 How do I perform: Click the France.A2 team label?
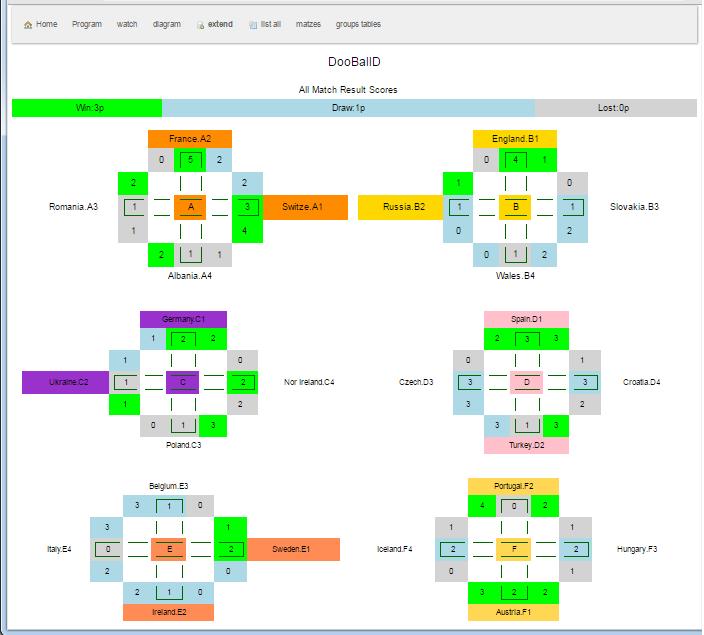pos(190,139)
